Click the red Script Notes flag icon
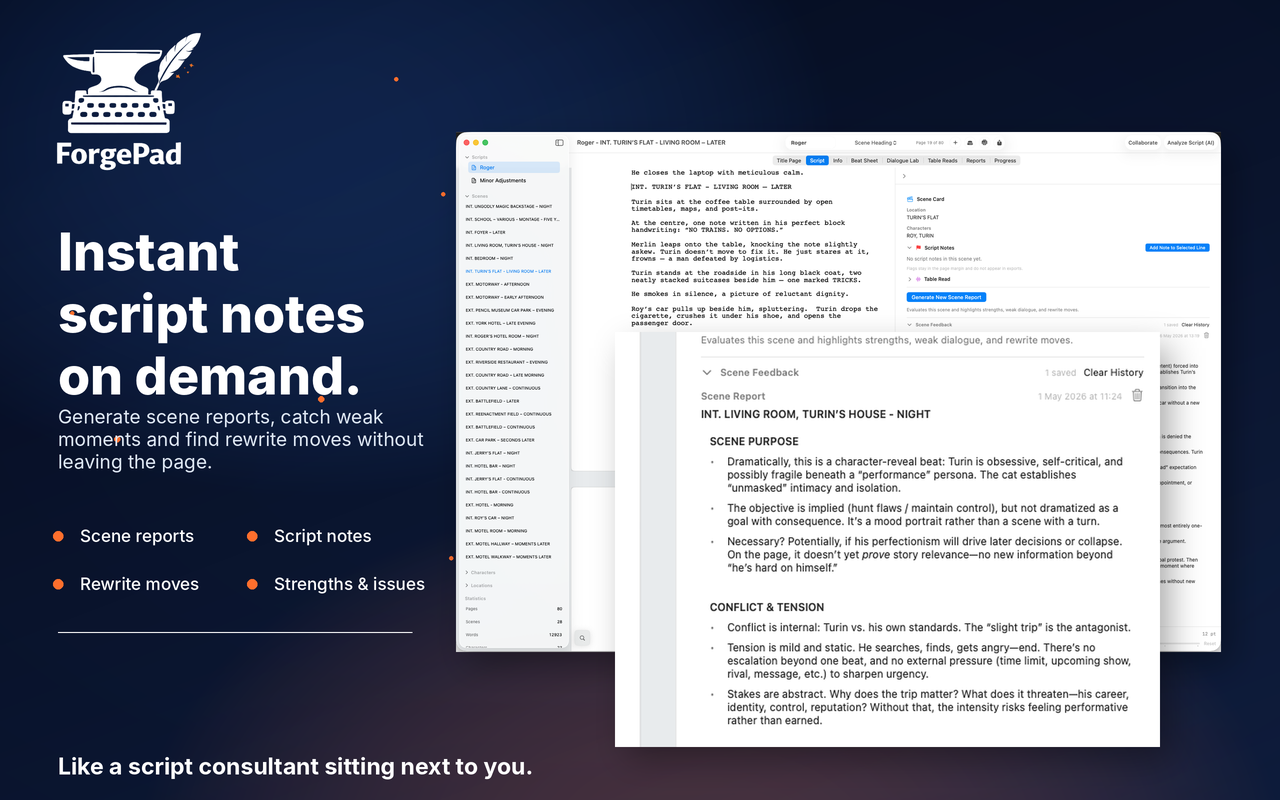Viewport: 1280px width, 800px height. point(918,248)
